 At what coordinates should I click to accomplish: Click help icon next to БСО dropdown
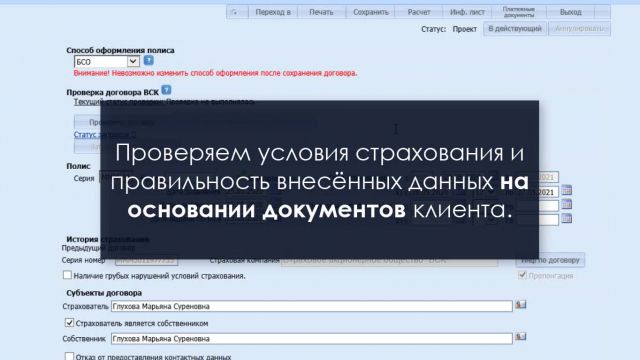tap(149, 60)
